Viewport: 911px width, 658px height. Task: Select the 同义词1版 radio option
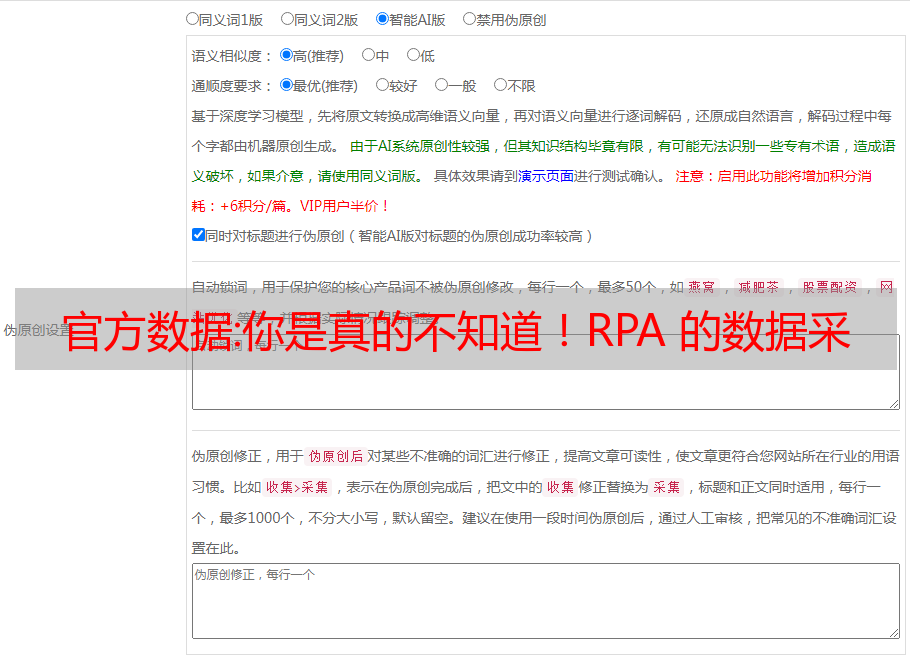click(x=193, y=18)
